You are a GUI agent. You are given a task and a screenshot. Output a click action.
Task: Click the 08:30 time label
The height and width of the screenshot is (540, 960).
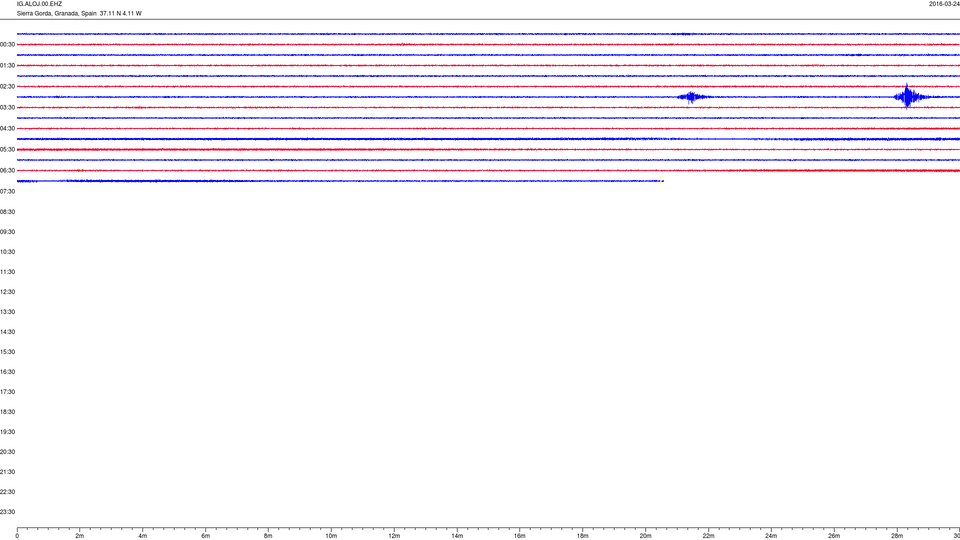pos(7,212)
